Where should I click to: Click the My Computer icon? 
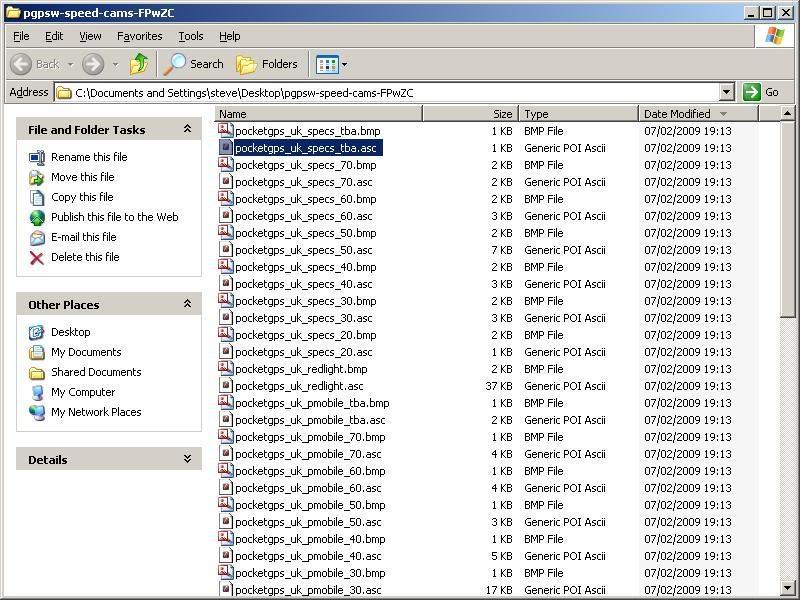(x=37, y=392)
